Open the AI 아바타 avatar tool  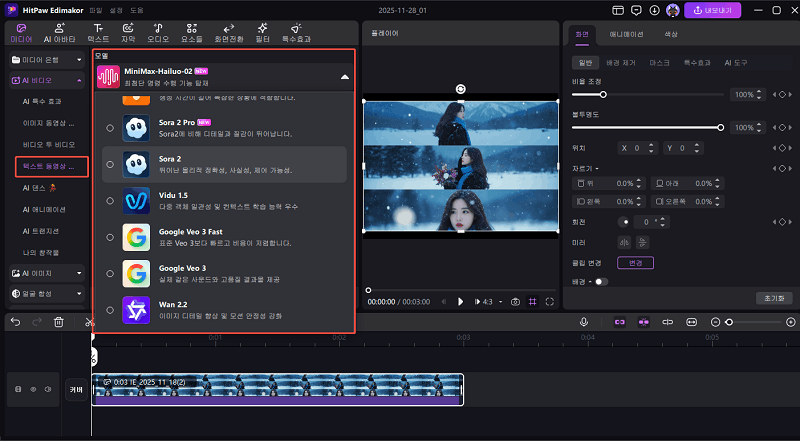point(60,33)
